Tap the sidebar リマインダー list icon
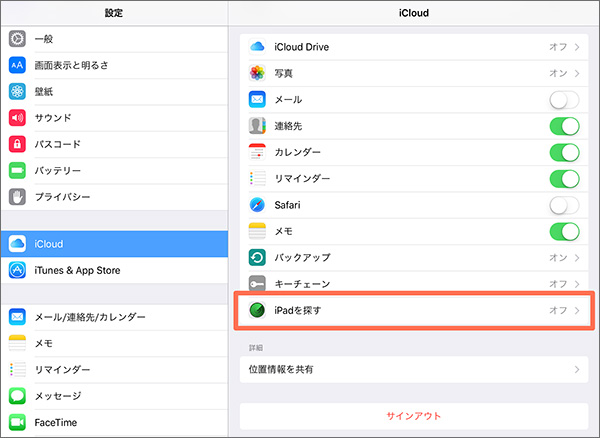The height and width of the screenshot is (438, 600). [17, 370]
